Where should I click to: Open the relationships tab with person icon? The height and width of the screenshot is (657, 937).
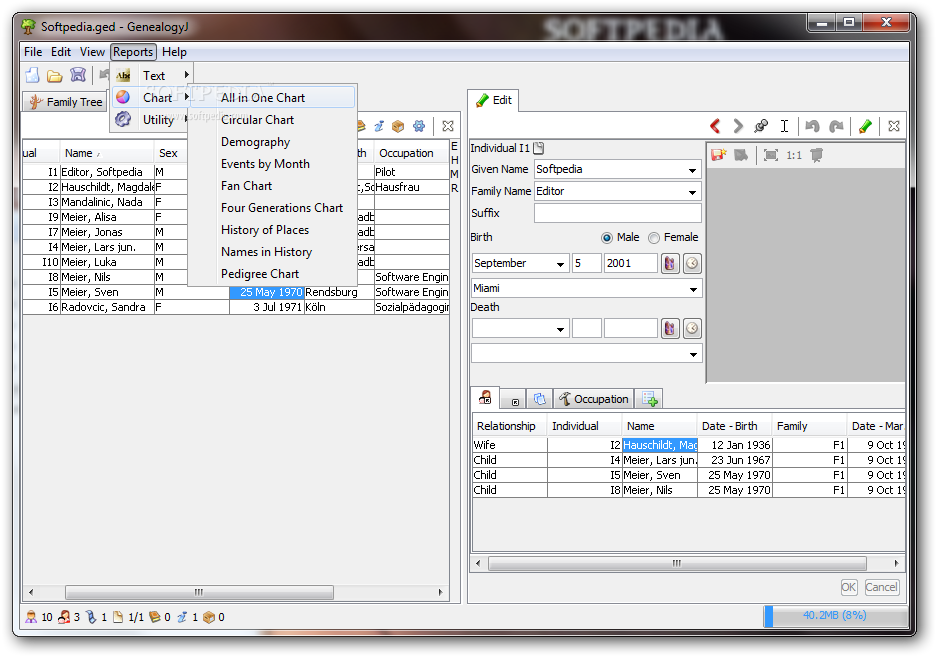485,398
